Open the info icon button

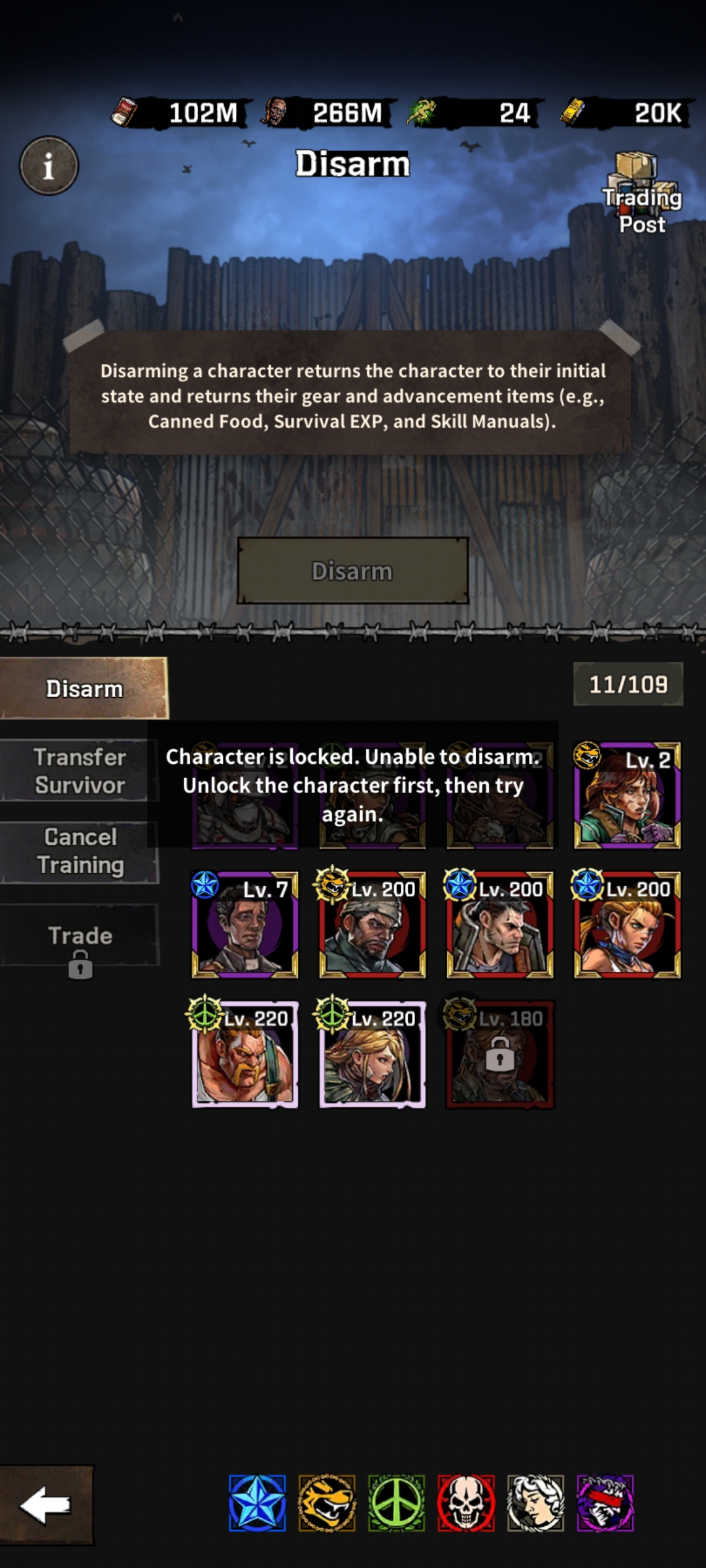click(x=49, y=166)
